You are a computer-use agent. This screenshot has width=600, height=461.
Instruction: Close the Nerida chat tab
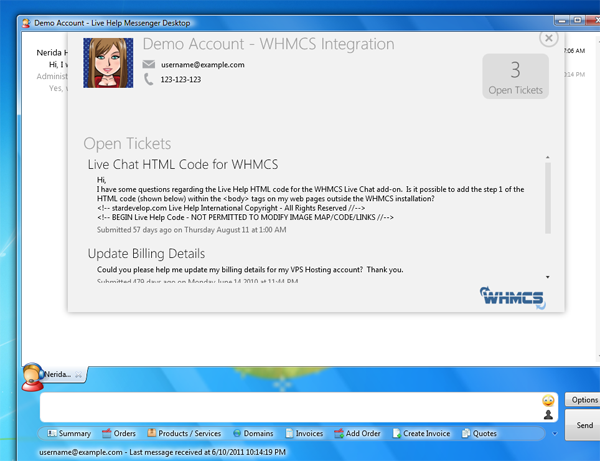78,375
